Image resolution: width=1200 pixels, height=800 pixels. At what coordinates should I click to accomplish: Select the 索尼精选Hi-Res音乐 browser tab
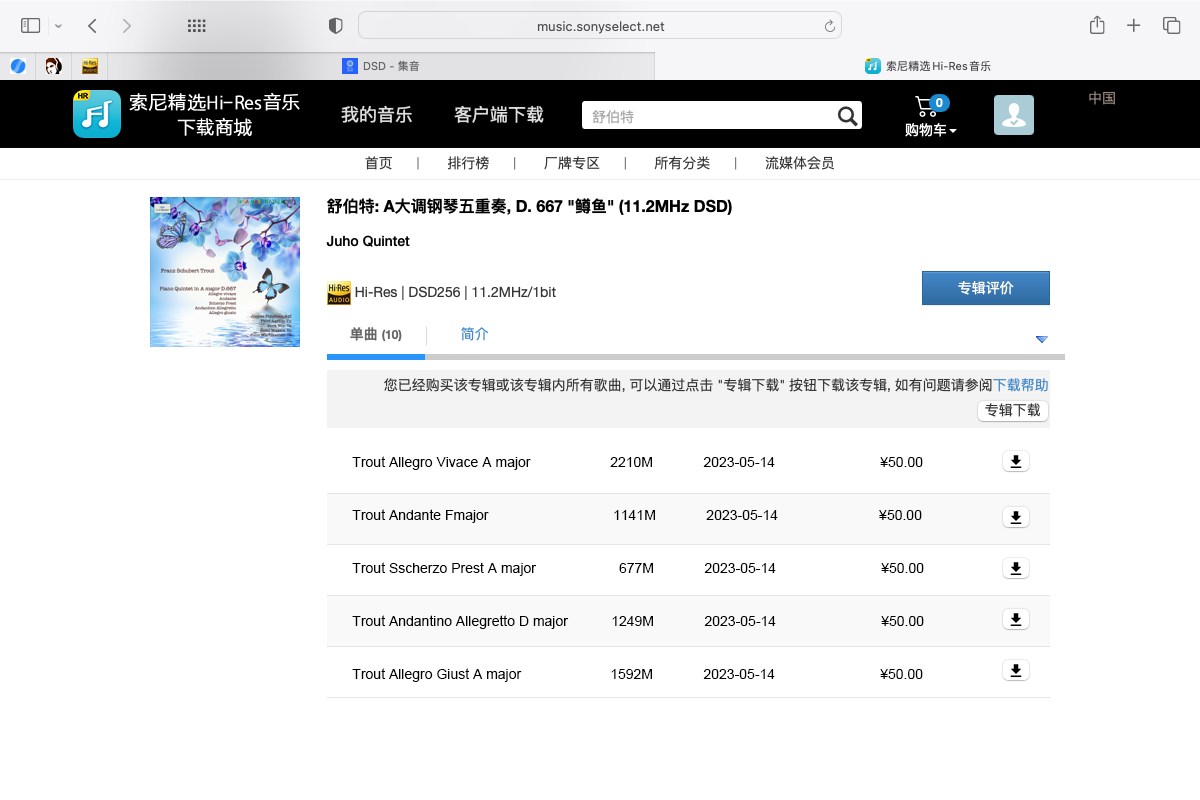927,66
